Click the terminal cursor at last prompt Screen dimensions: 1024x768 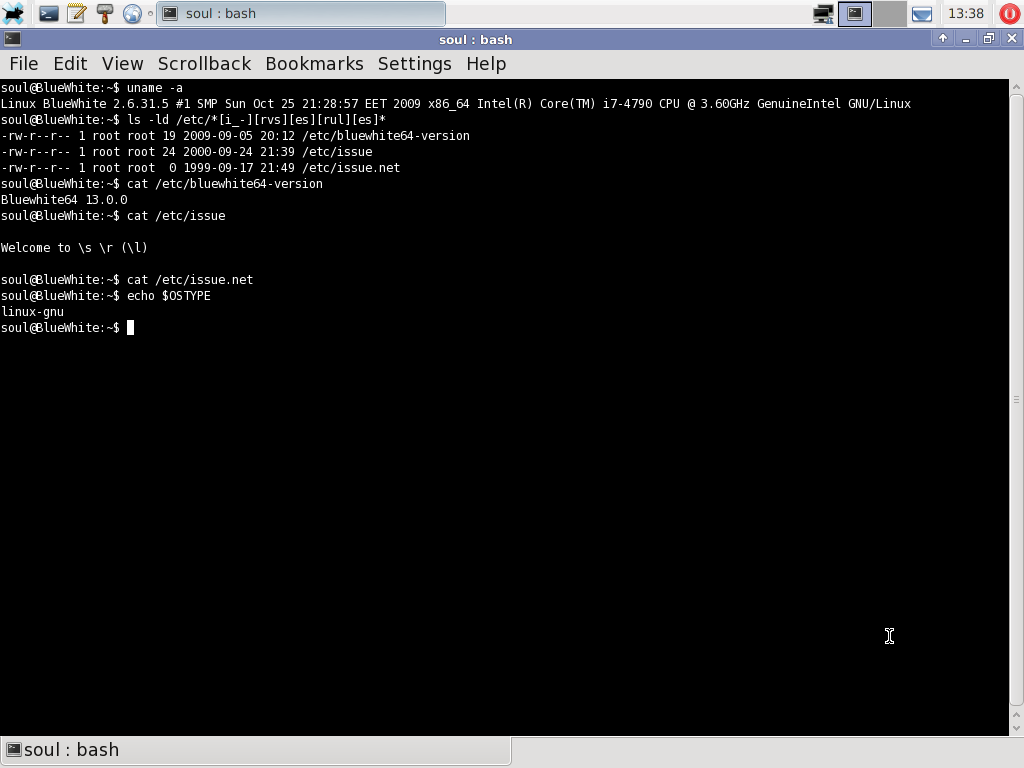(x=131, y=328)
